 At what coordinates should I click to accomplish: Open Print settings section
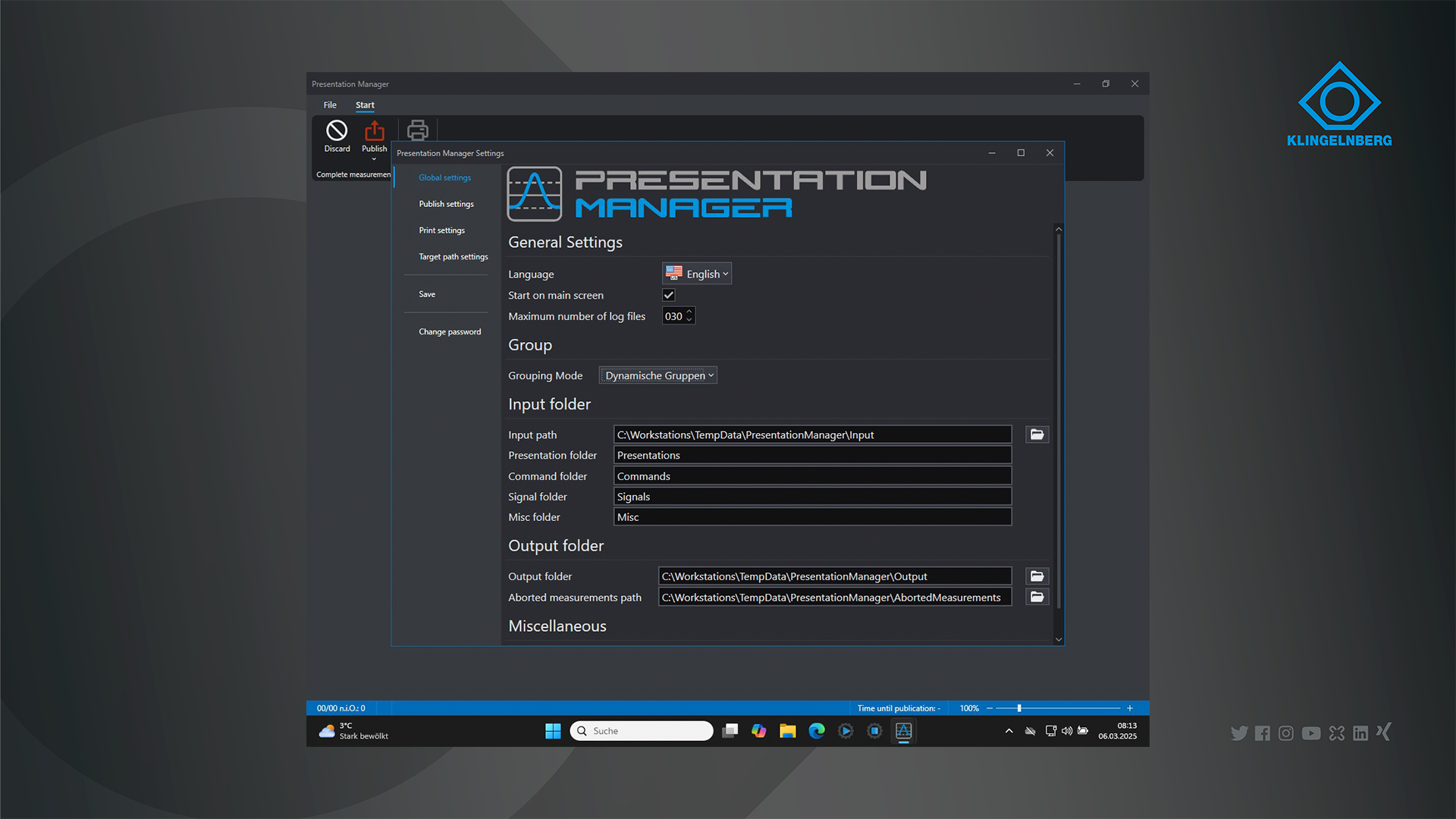pos(442,231)
